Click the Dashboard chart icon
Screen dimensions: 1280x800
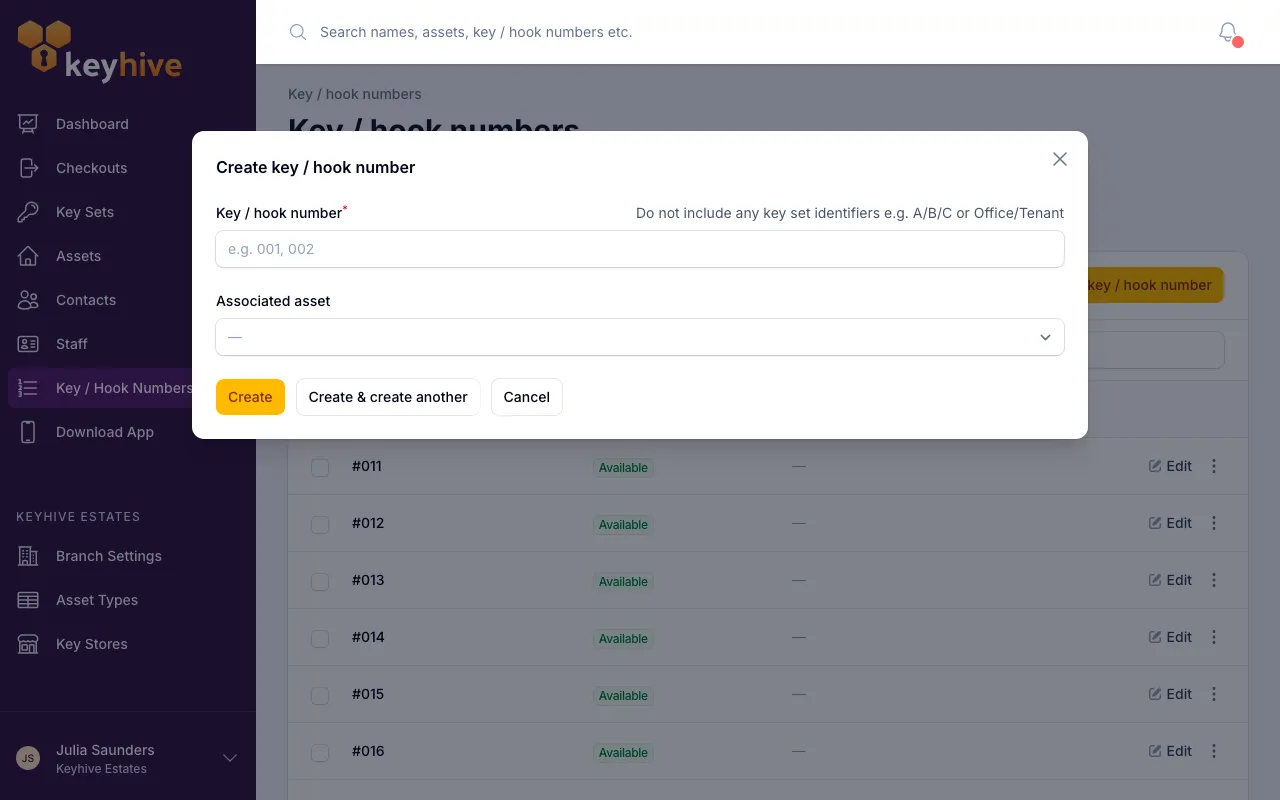(x=28, y=124)
